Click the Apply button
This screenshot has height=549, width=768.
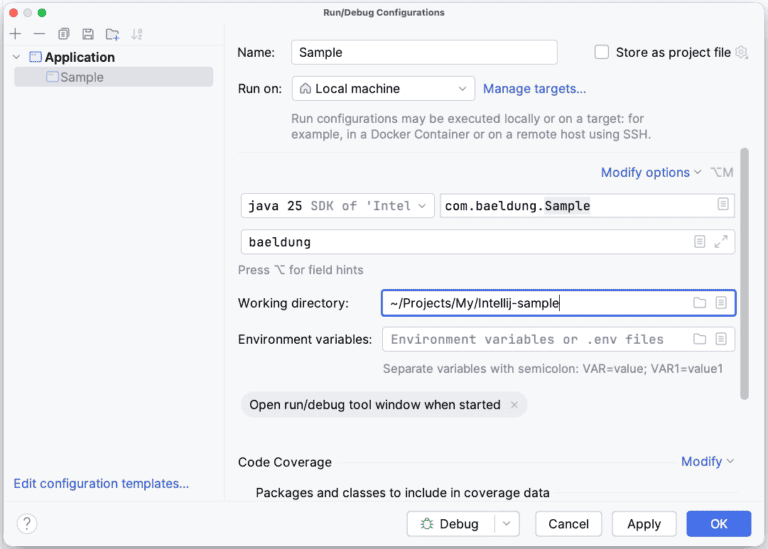click(644, 524)
